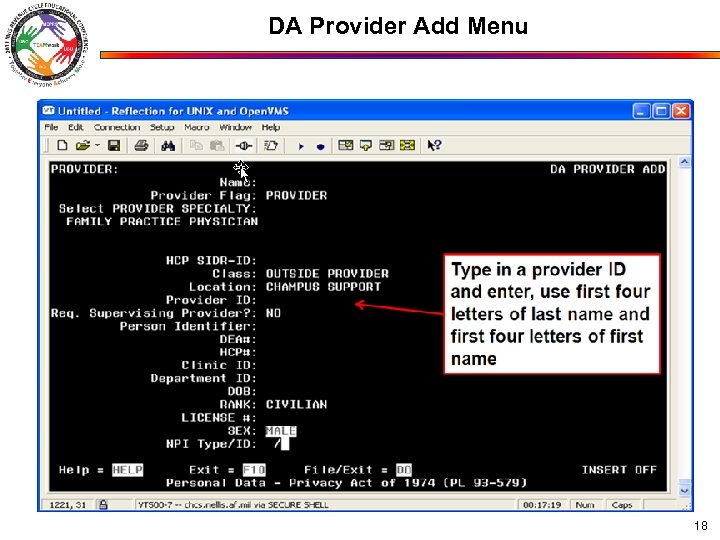Expand the Open folder dropdown arrow
Screen dimensions: 720x540
point(97,146)
